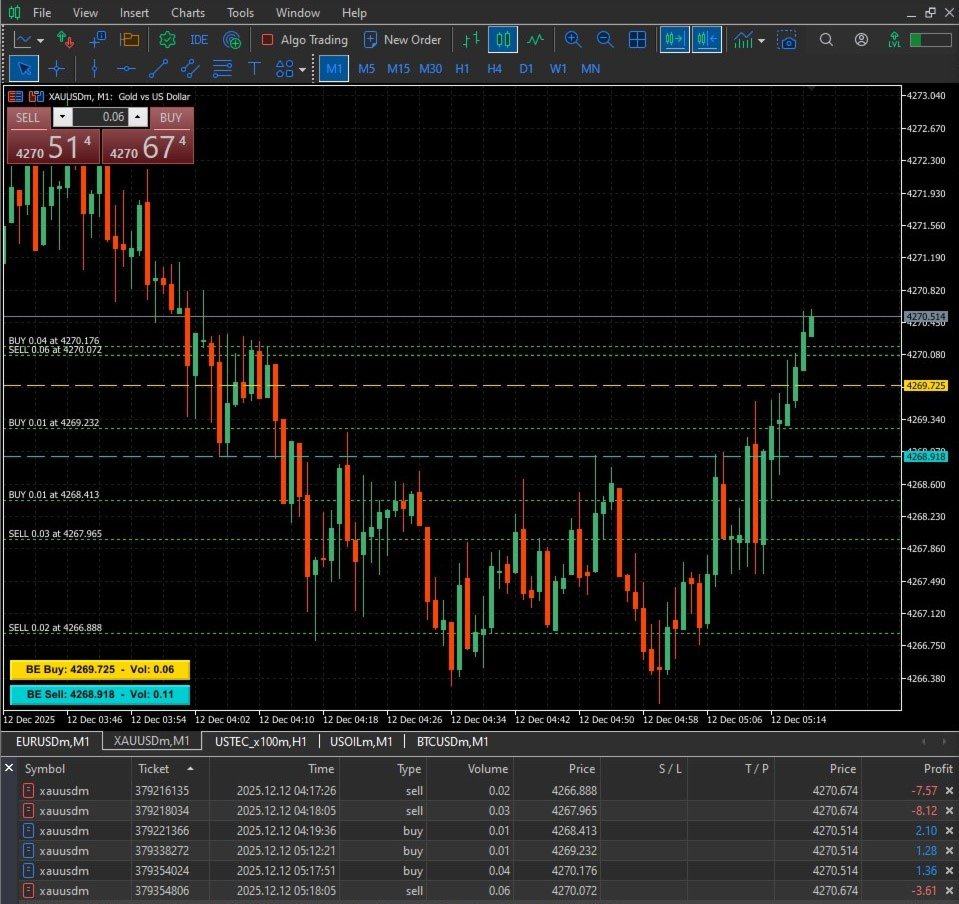Switch to the USTEC_x100m,H1 chart tab
This screenshot has height=904, width=959.
(261, 741)
